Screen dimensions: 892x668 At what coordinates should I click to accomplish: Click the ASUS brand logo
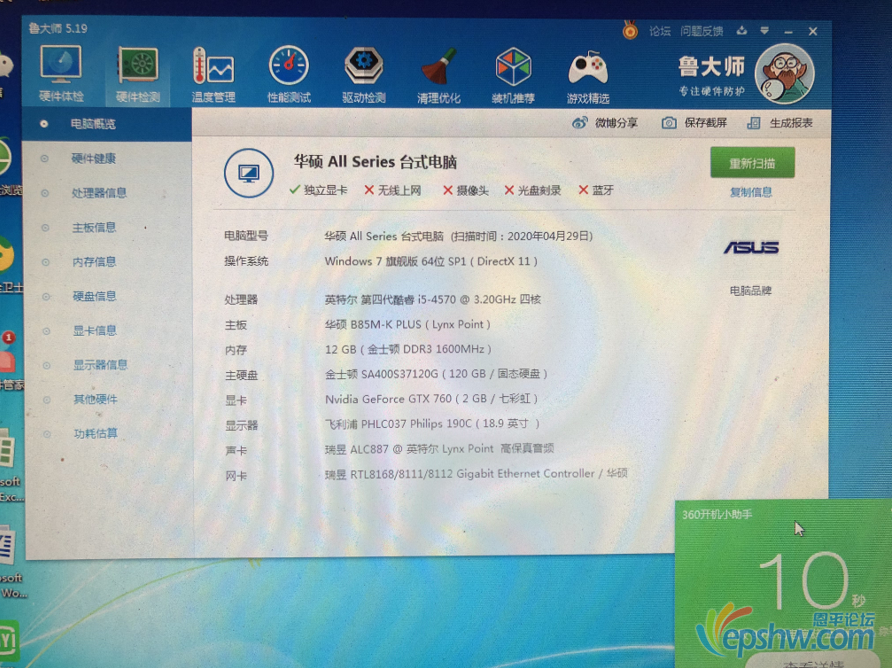751,248
